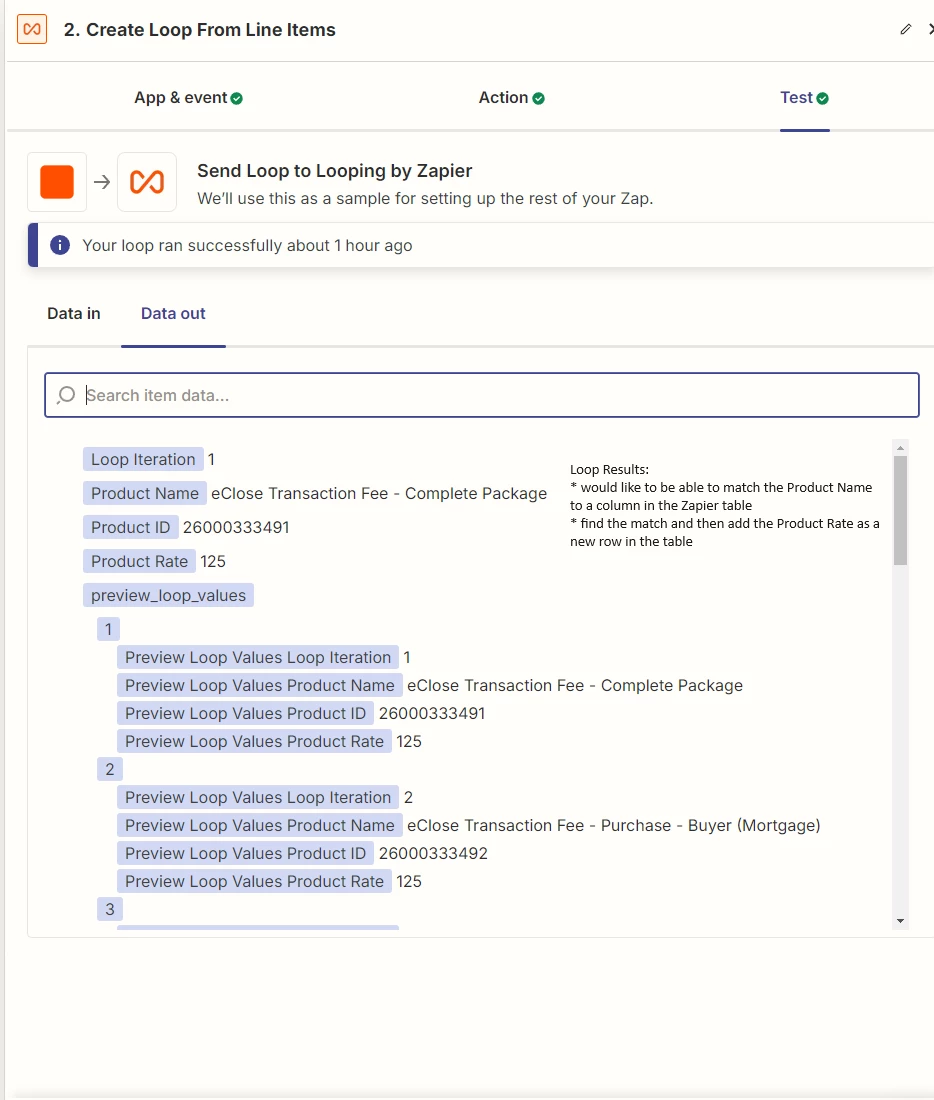Click the pencil icon to rename the step

(906, 29)
